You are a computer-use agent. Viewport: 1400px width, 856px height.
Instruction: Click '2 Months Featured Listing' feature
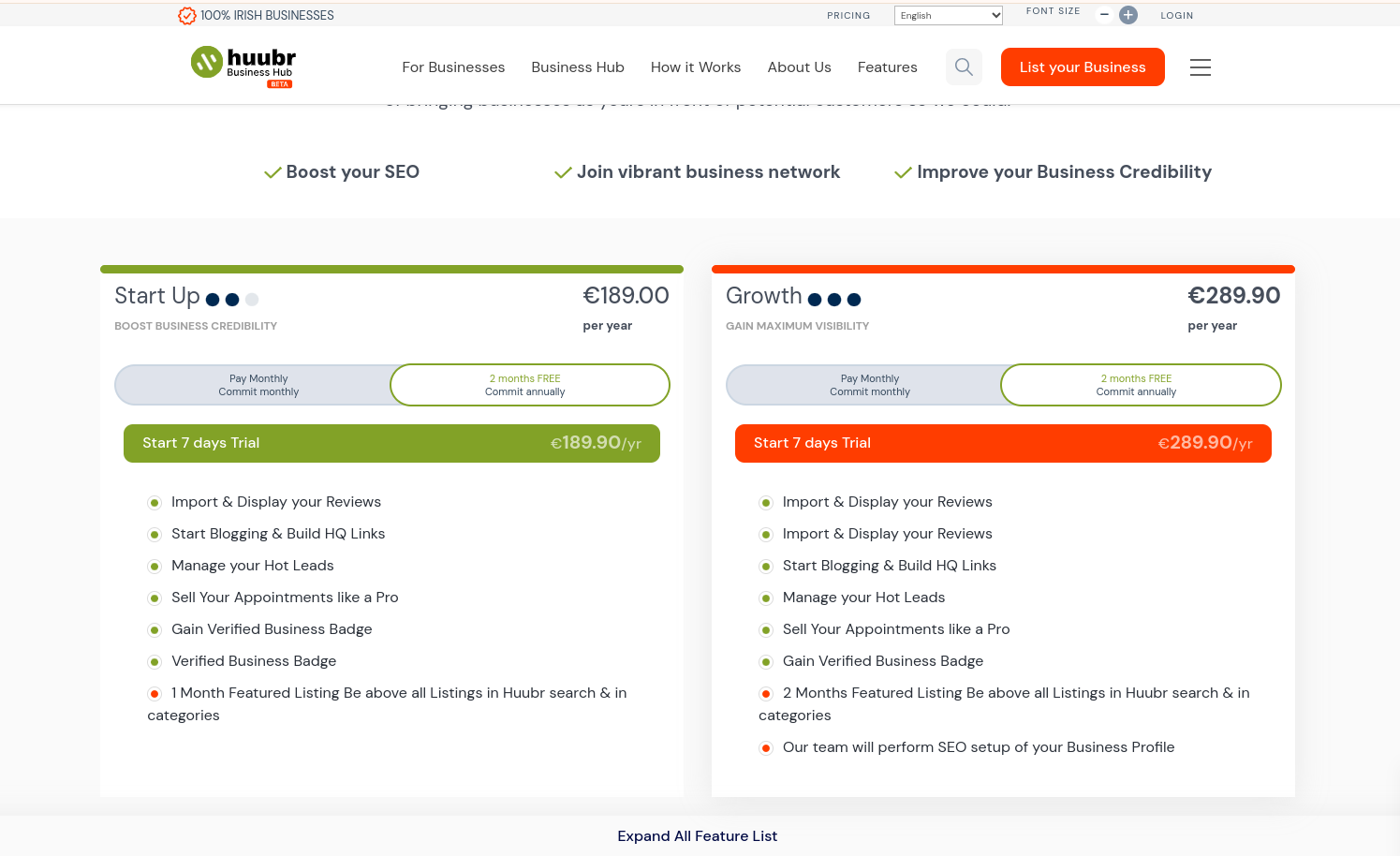coord(1004,704)
